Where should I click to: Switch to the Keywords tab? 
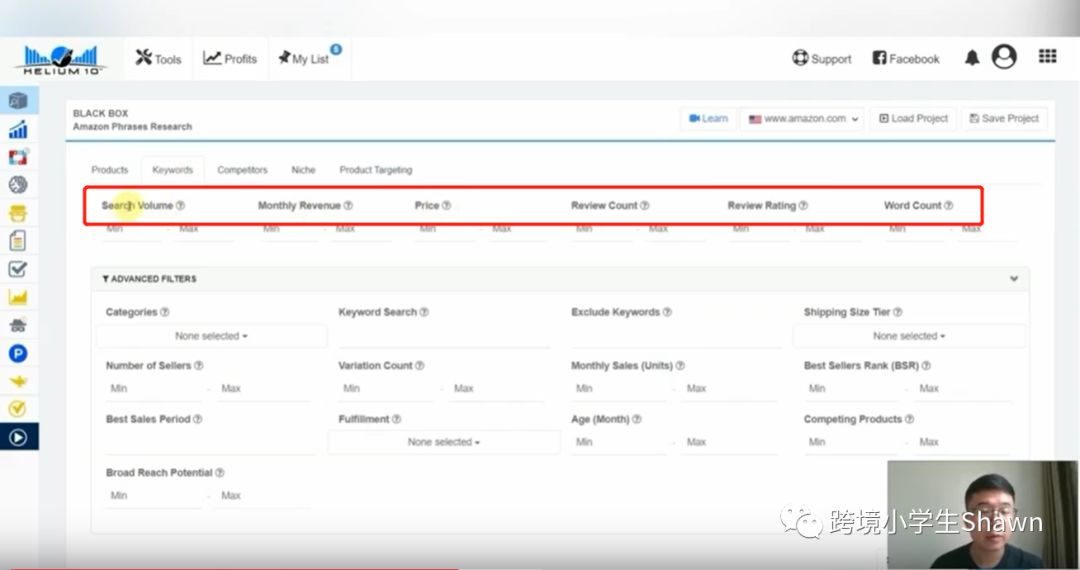click(x=172, y=170)
